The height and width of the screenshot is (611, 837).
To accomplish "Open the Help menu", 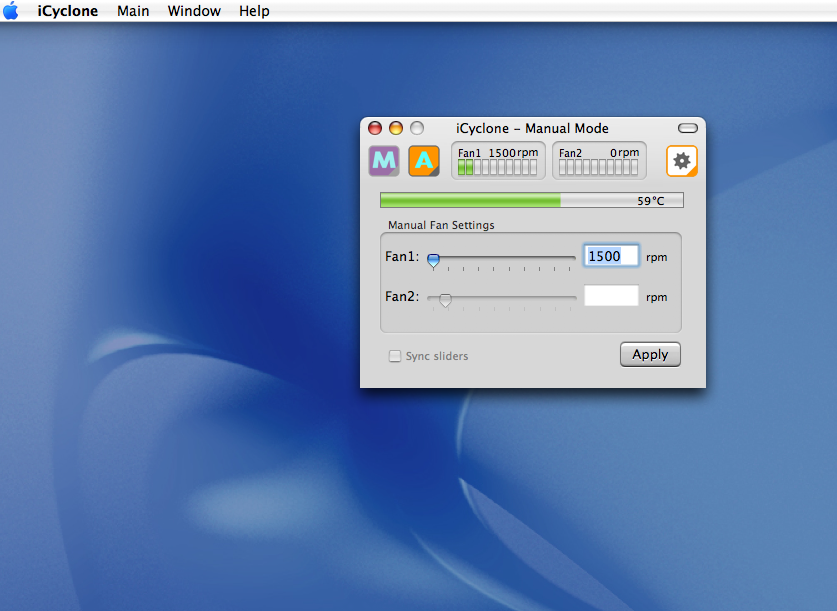I will pyautogui.click(x=254, y=11).
